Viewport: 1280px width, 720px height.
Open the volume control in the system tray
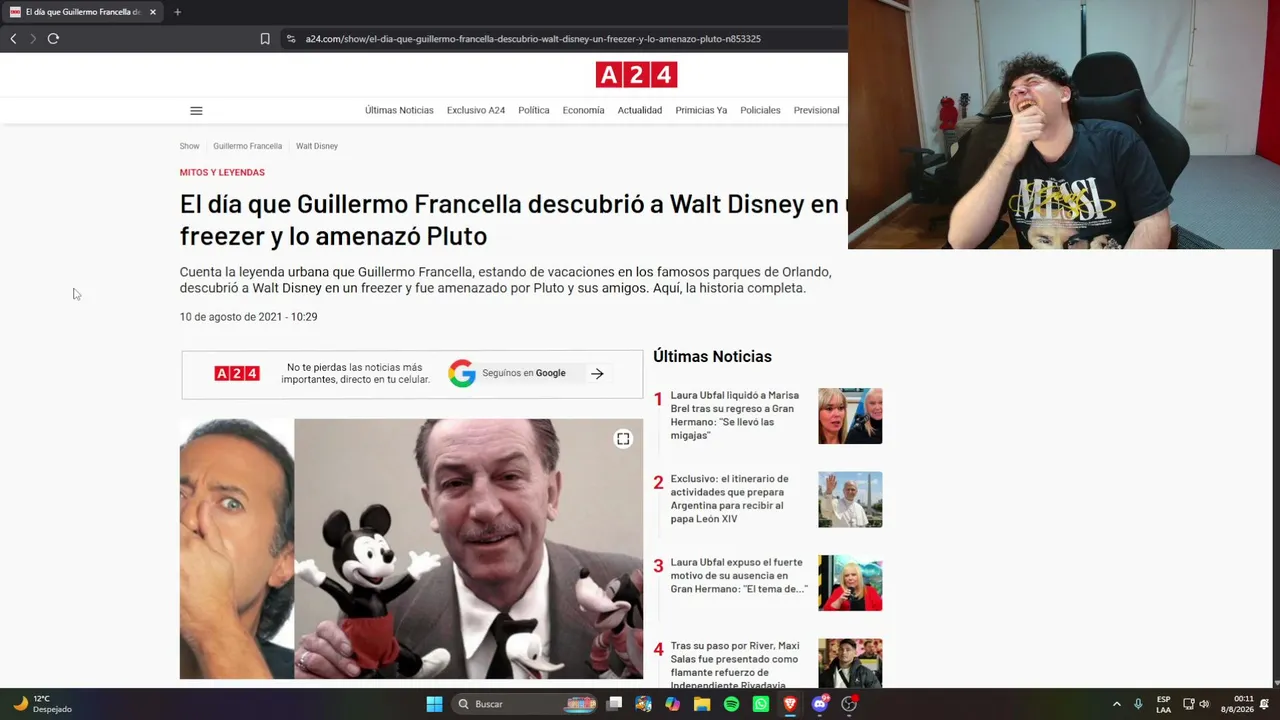[1204, 704]
